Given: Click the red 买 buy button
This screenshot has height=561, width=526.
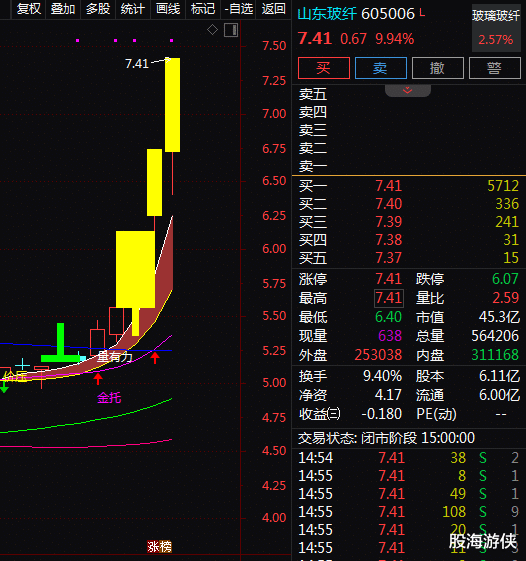Looking at the screenshot, I should 323,68.
